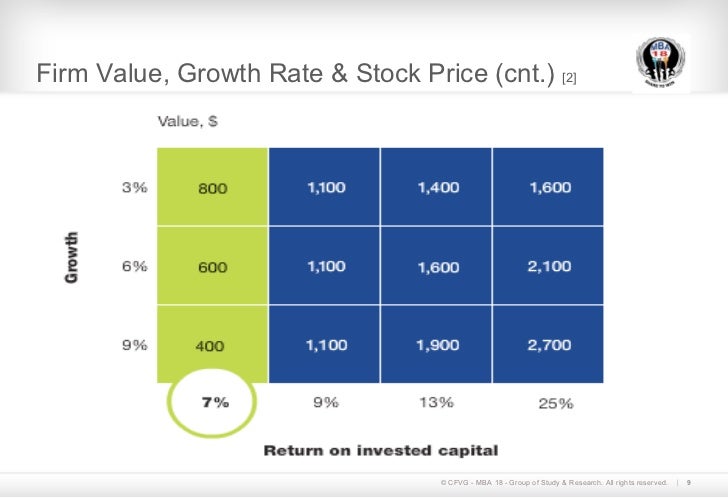The width and height of the screenshot is (728, 498).
Task: Click the 13% return on capital label
Action: (x=436, y=402)
